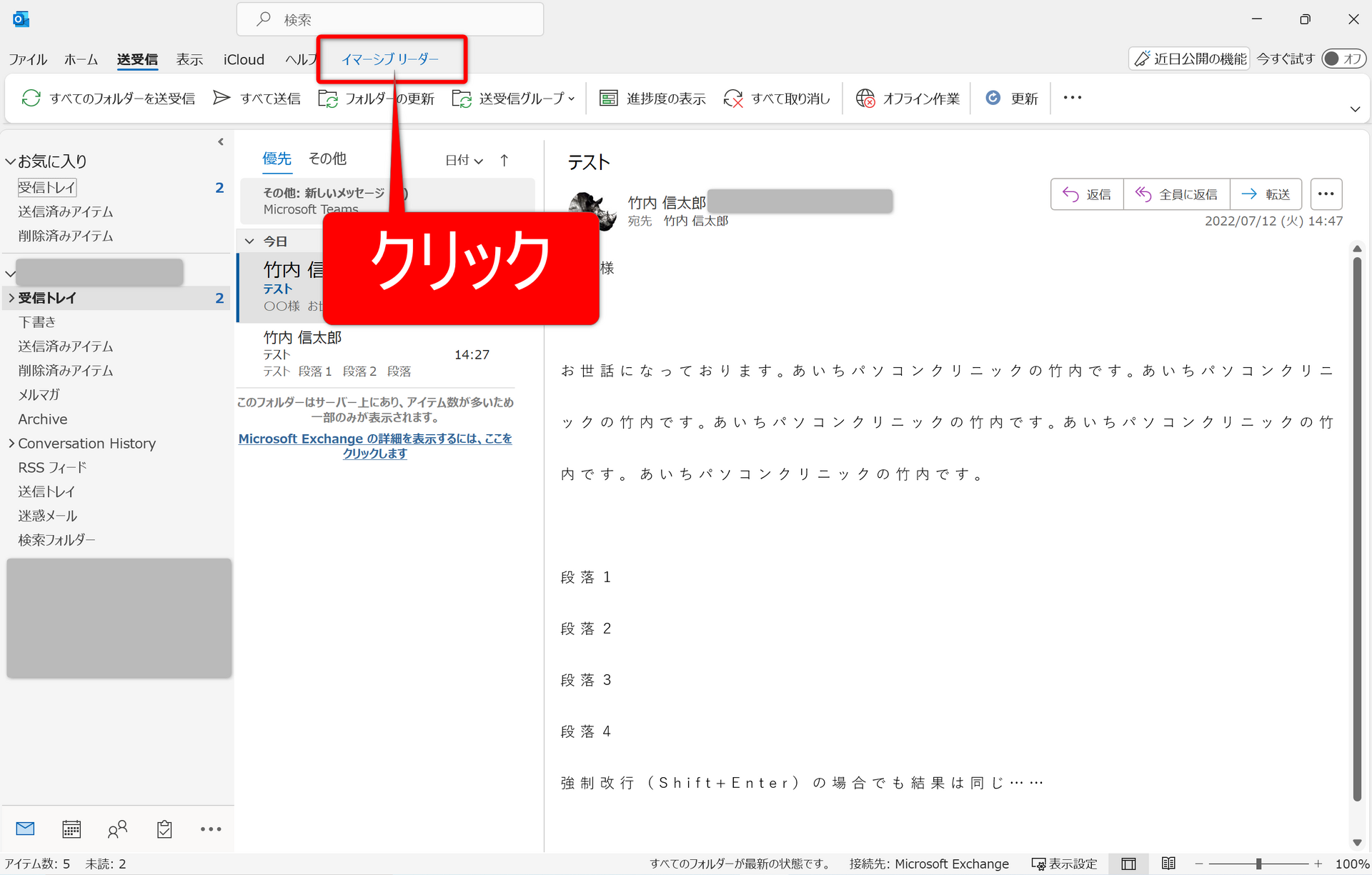Click Cancel All (すべて取り消し) icon

click(x=733, y=98)
